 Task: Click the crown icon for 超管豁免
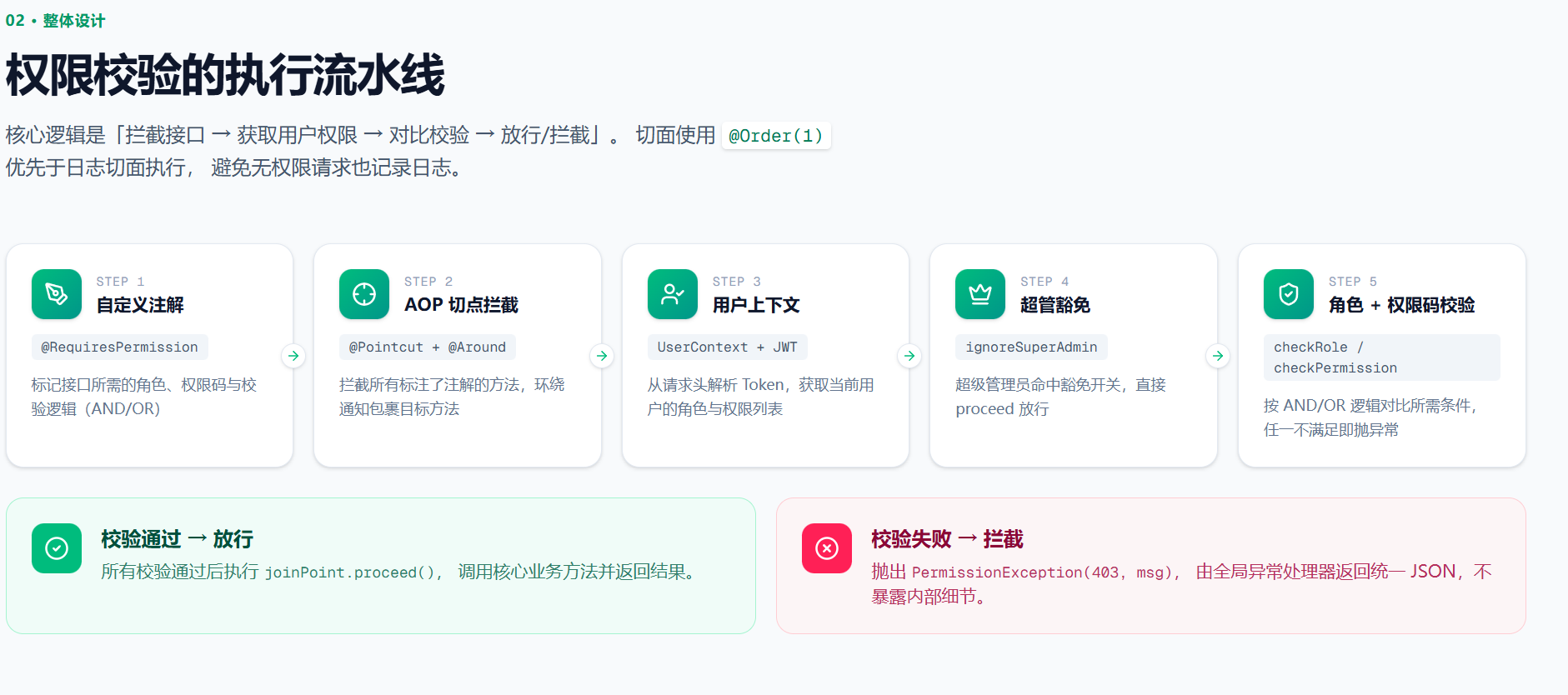(980, 294)
